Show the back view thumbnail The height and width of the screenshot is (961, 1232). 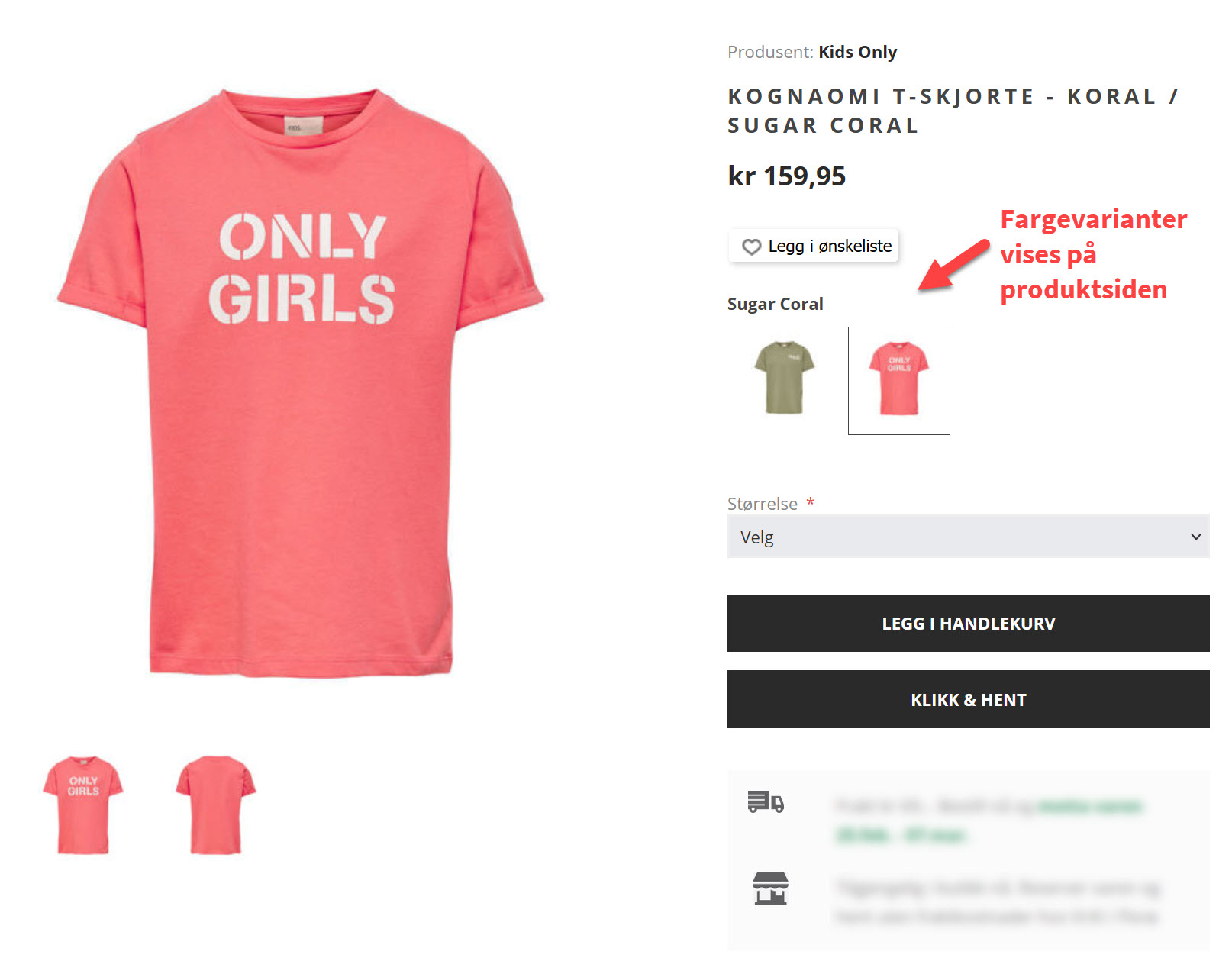216,805
